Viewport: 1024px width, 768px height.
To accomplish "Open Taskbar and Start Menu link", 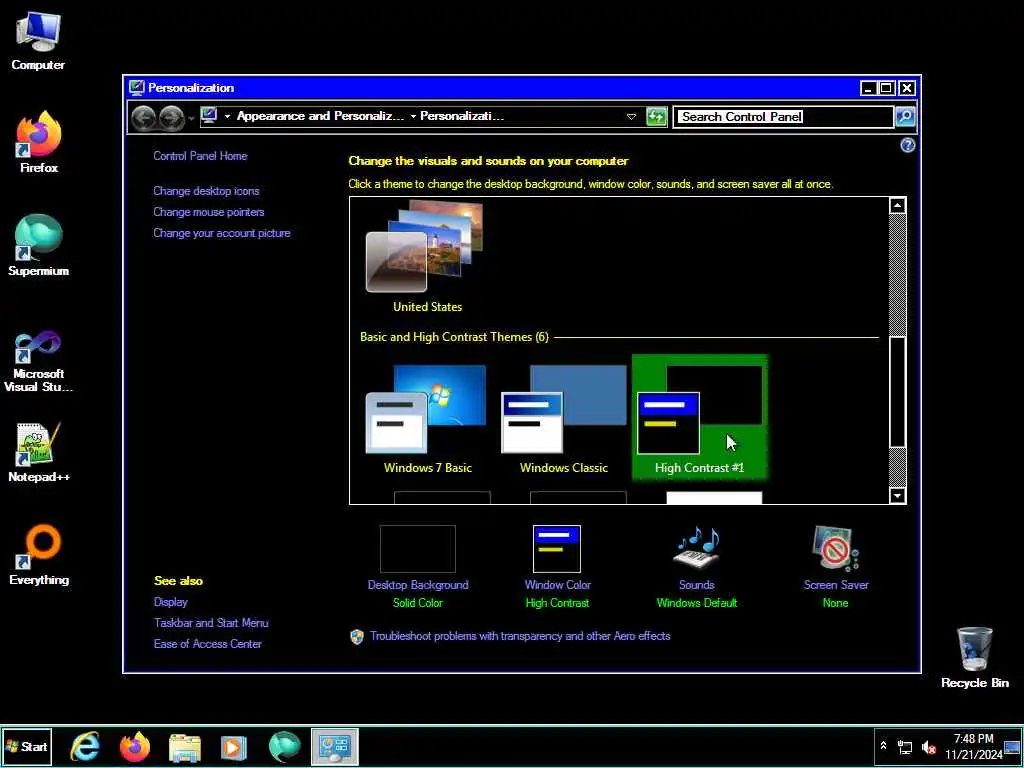I will pos(211,623).
